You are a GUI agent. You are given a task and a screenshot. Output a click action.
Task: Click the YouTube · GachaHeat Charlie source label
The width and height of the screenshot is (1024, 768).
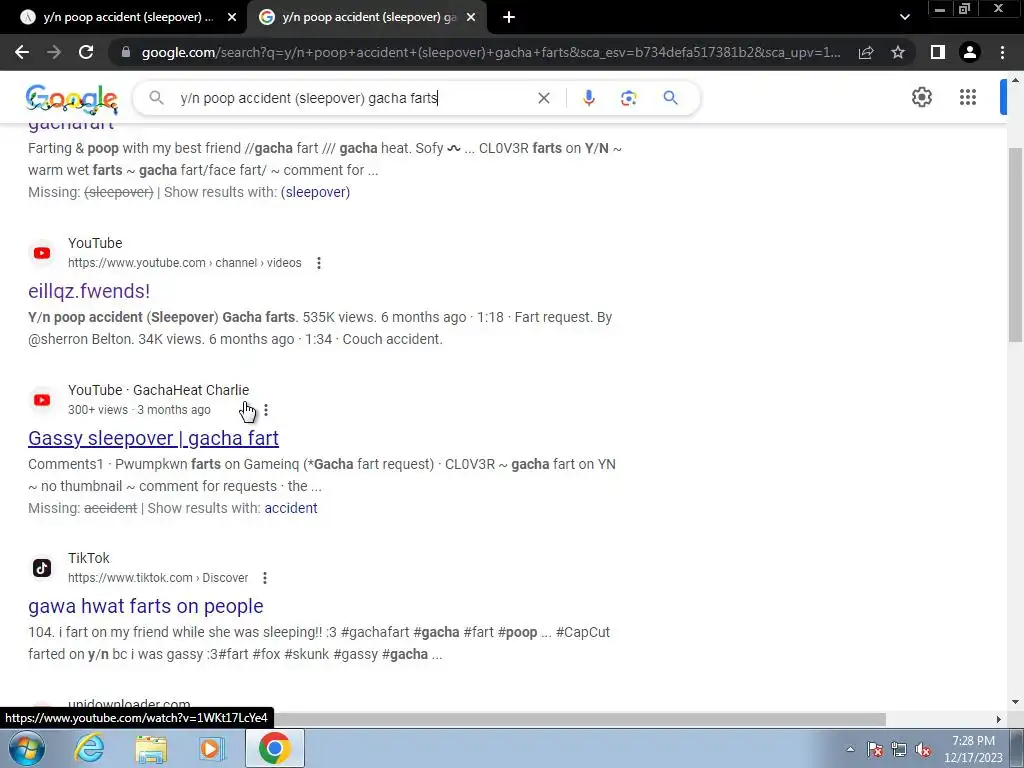point(159,391)
